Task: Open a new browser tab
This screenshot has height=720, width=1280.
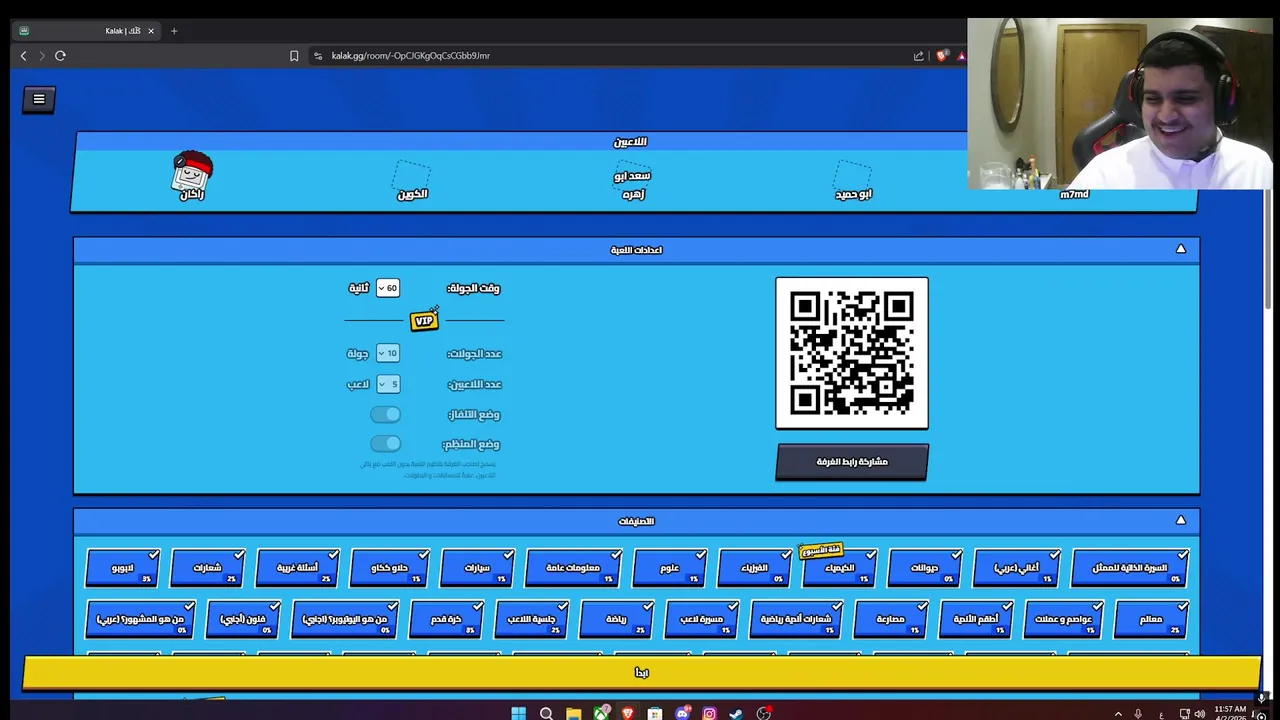Action: click(174, 31)
